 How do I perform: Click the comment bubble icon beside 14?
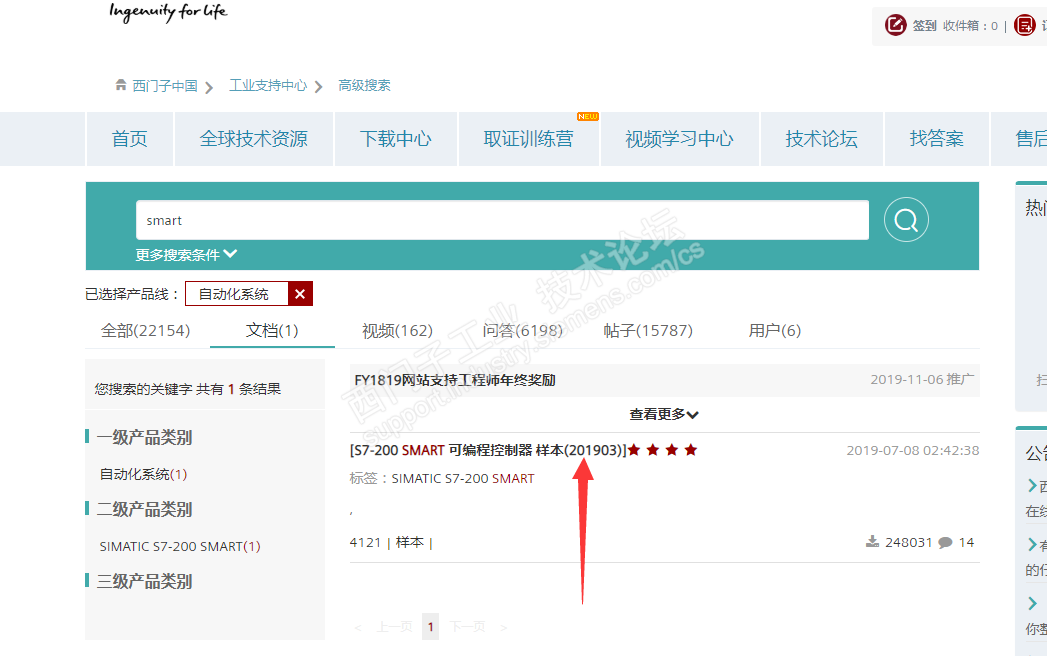[945, 542]
